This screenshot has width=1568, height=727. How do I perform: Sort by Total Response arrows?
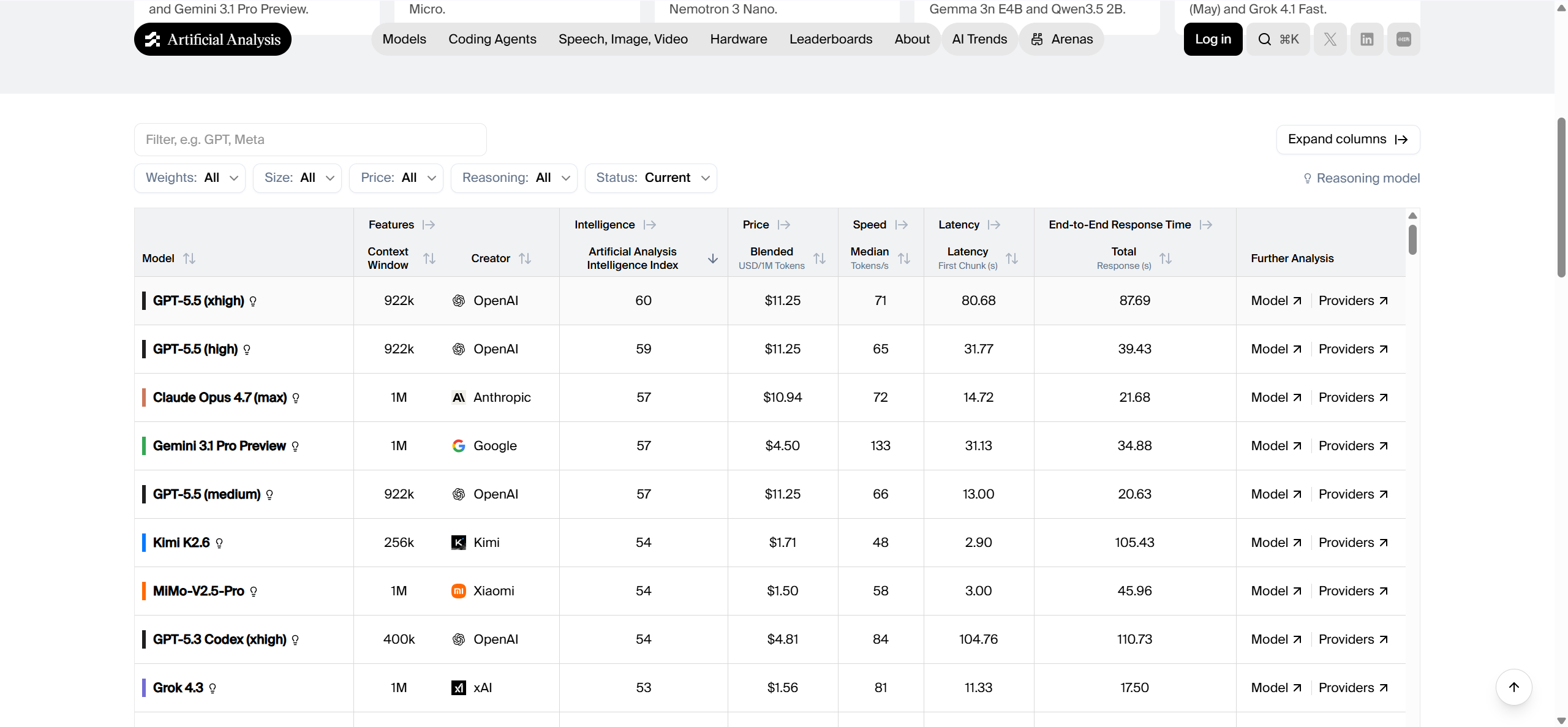click(x=1166, y=258)
